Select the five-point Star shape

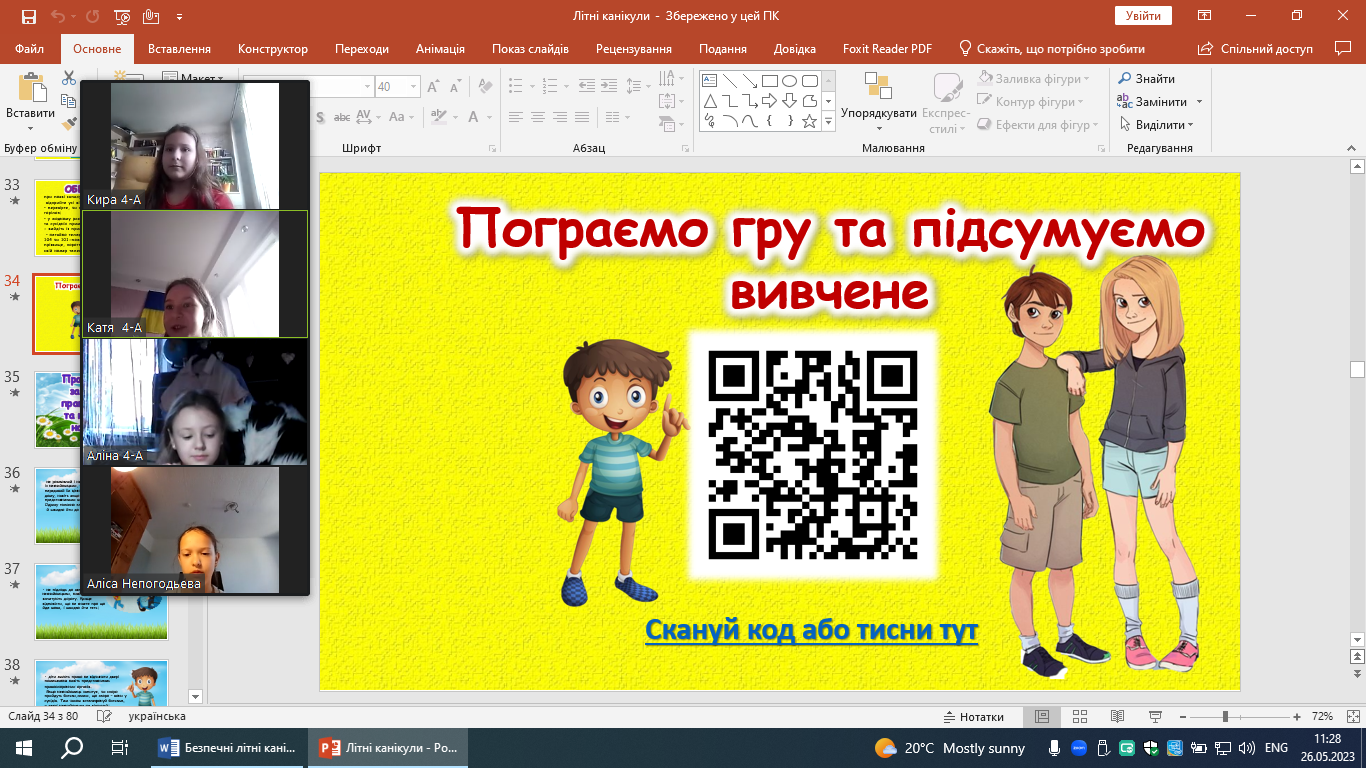click(810, 121)
